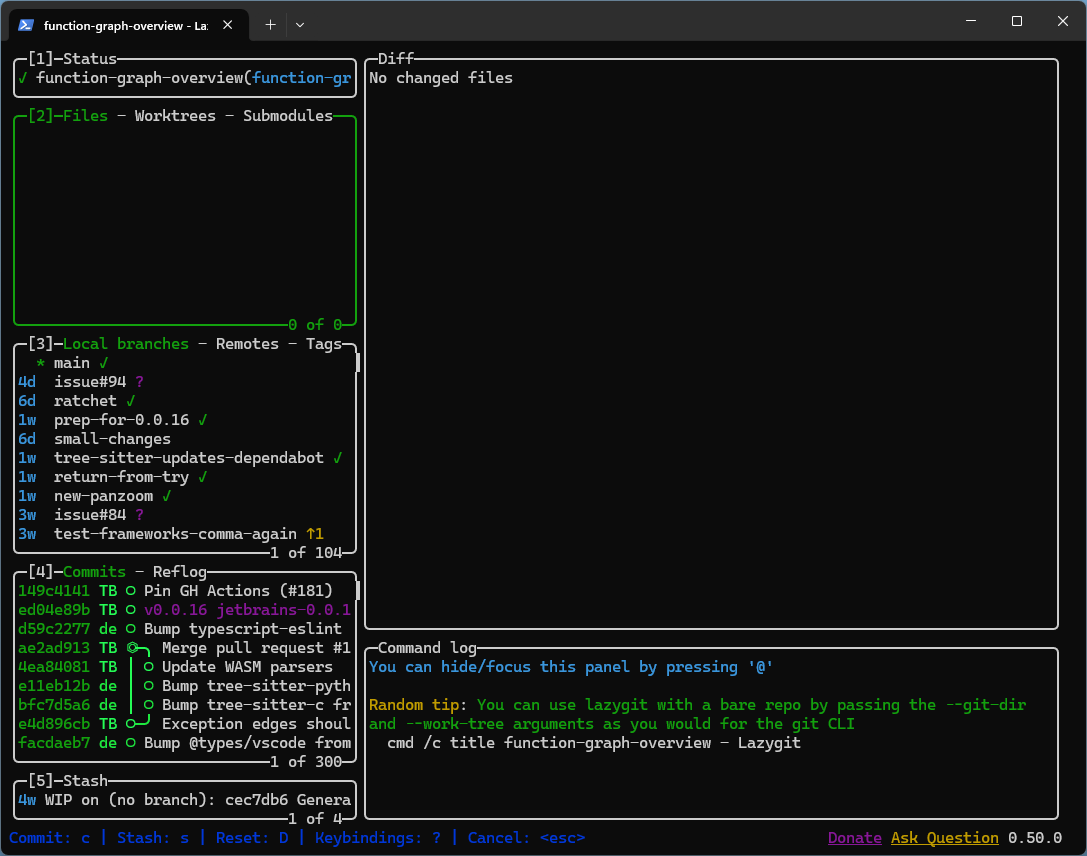This screenshot has height=856, width=1087.
Task: Click the branches panel scrollbar thumb
Action: coord(358,363)
